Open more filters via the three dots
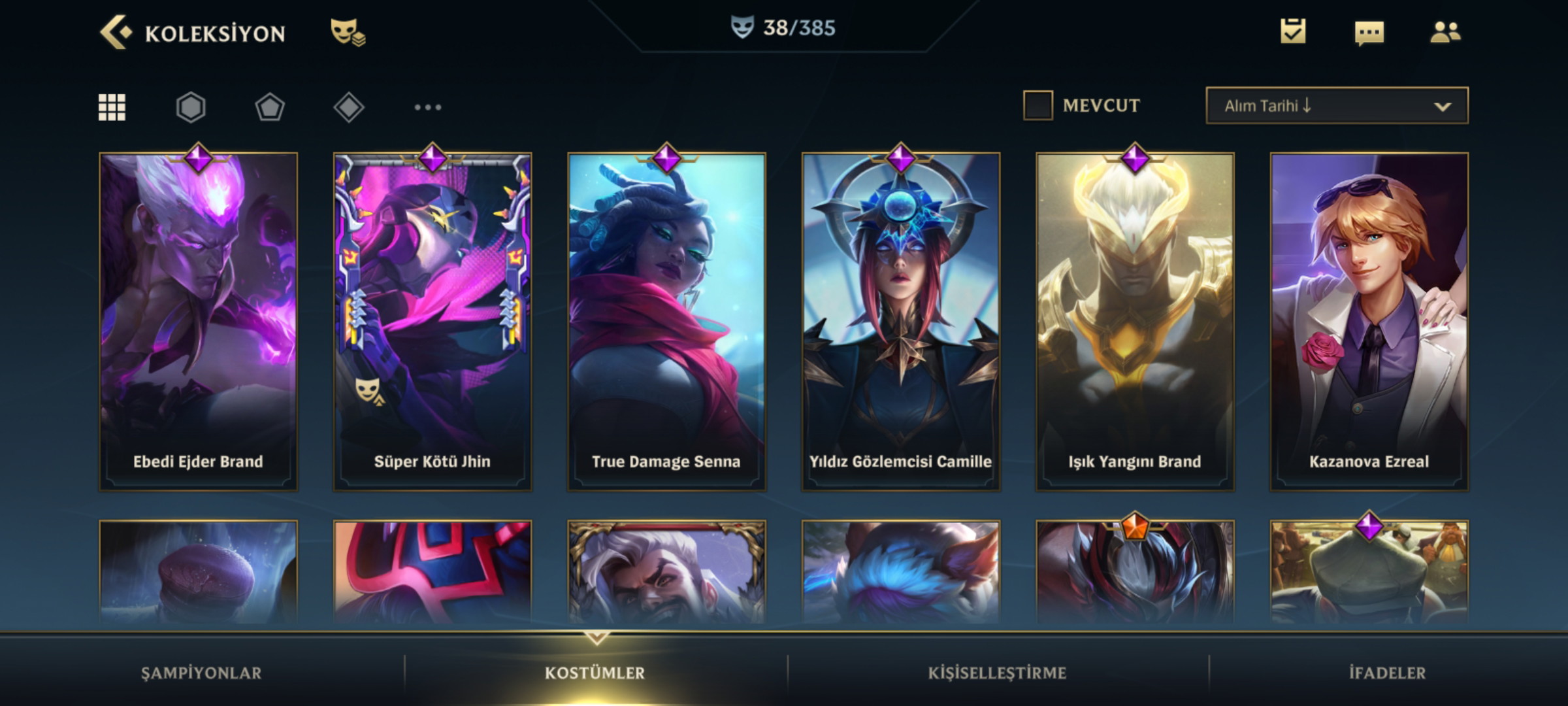1568x706 pixels. [x=428, y=107]
